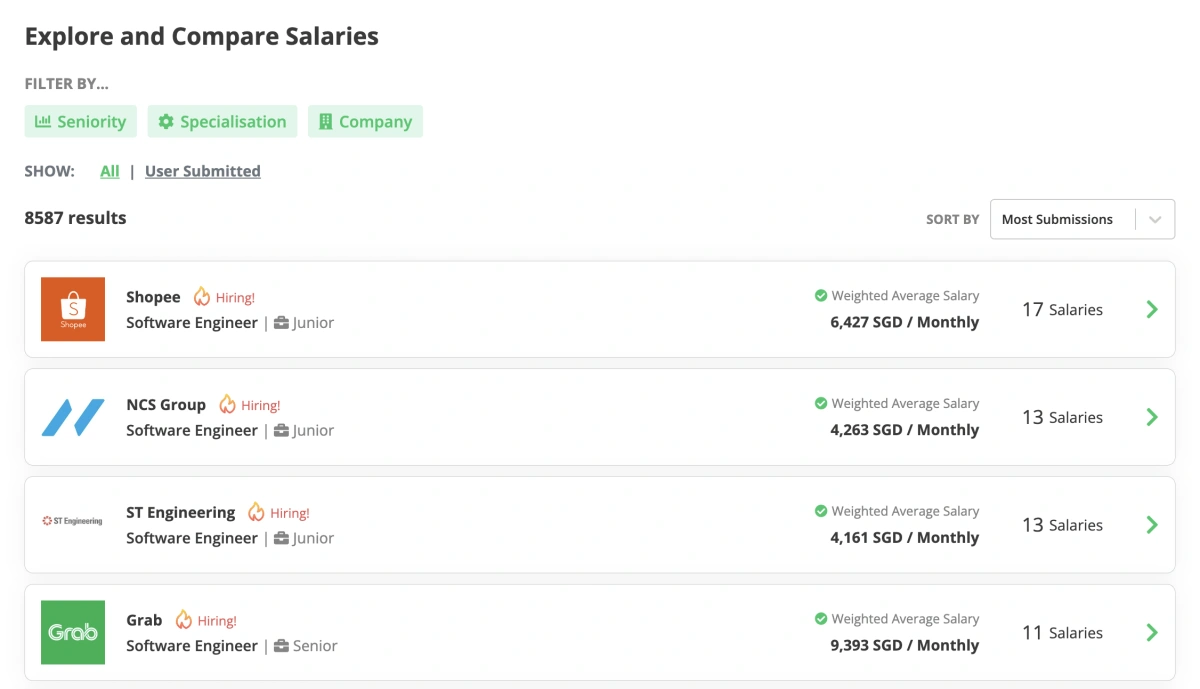The width and height of the screenshot is (1200, 689).
Task: Click the Shopee logo
Action: point(72,309)
